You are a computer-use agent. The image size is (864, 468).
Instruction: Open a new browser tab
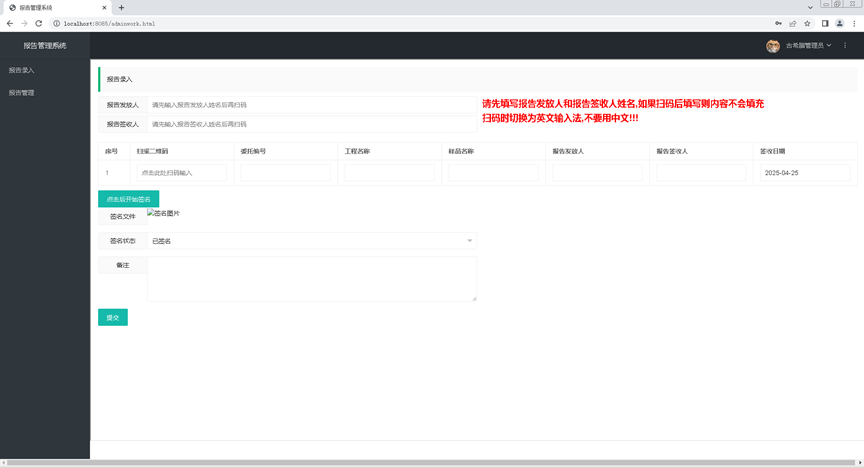click(x=121, y=8)
